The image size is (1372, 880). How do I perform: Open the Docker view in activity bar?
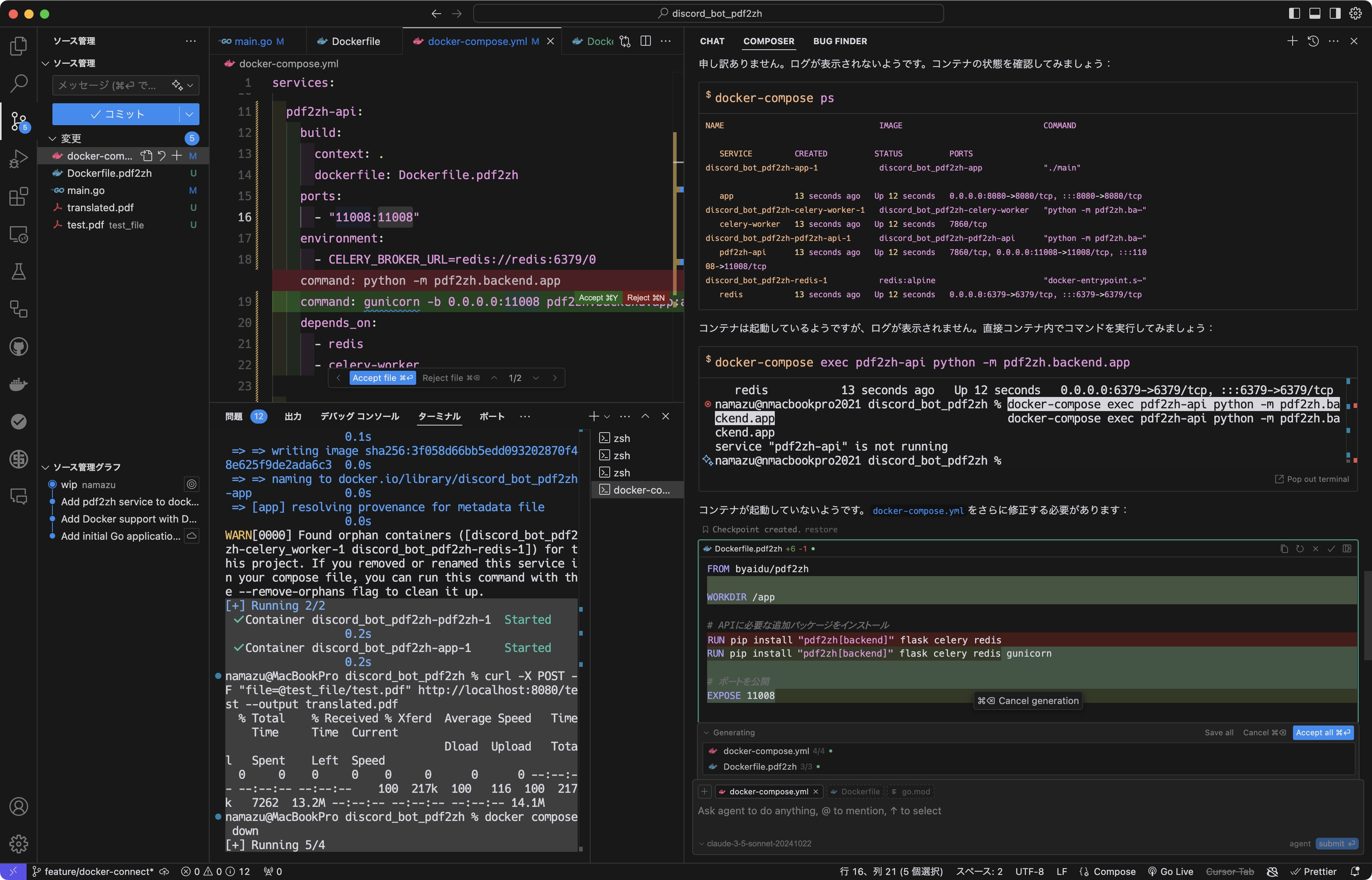point(18,384)
